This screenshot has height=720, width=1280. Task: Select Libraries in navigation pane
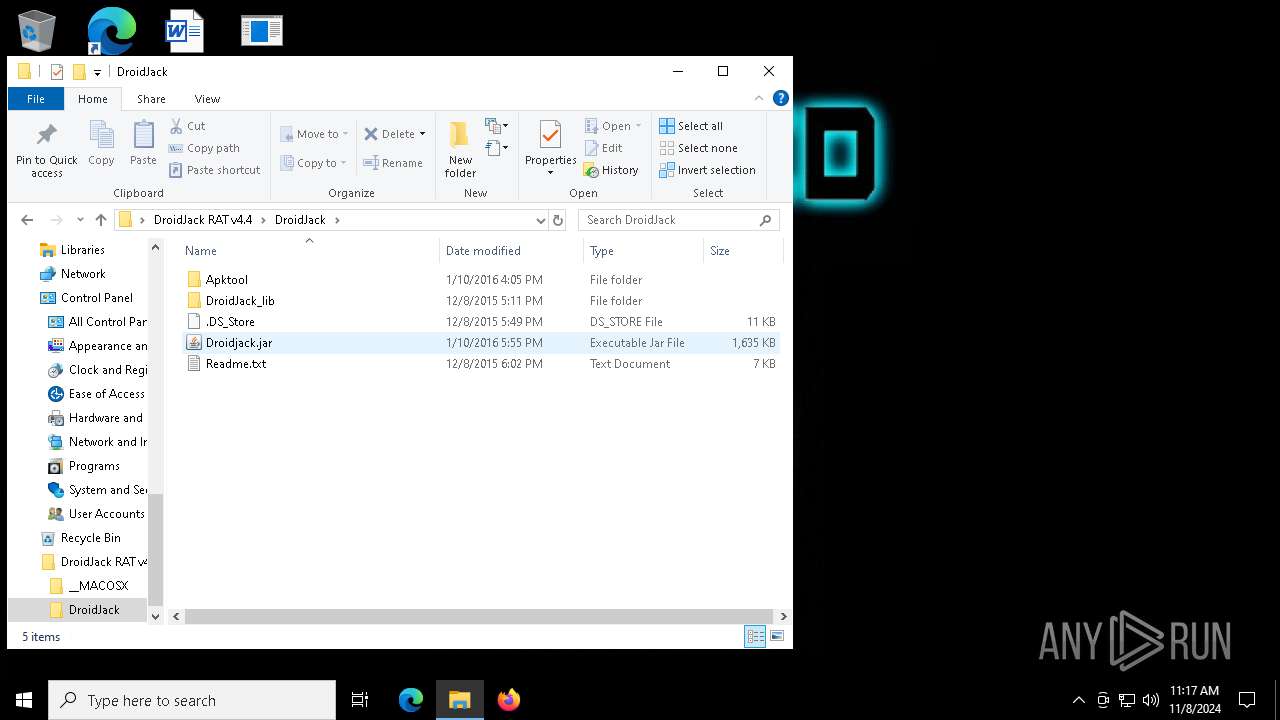coord(82,250)
